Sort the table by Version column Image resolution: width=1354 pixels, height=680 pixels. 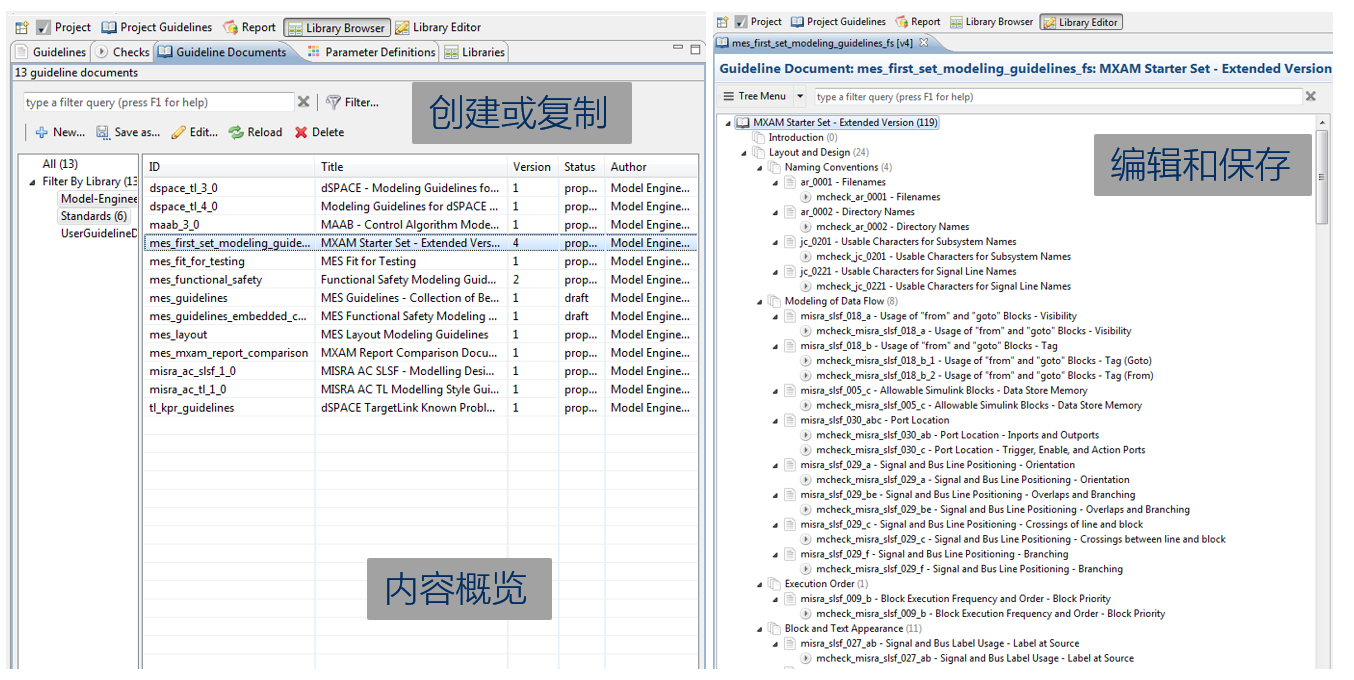pyautogui.click(x=531, y=167)
